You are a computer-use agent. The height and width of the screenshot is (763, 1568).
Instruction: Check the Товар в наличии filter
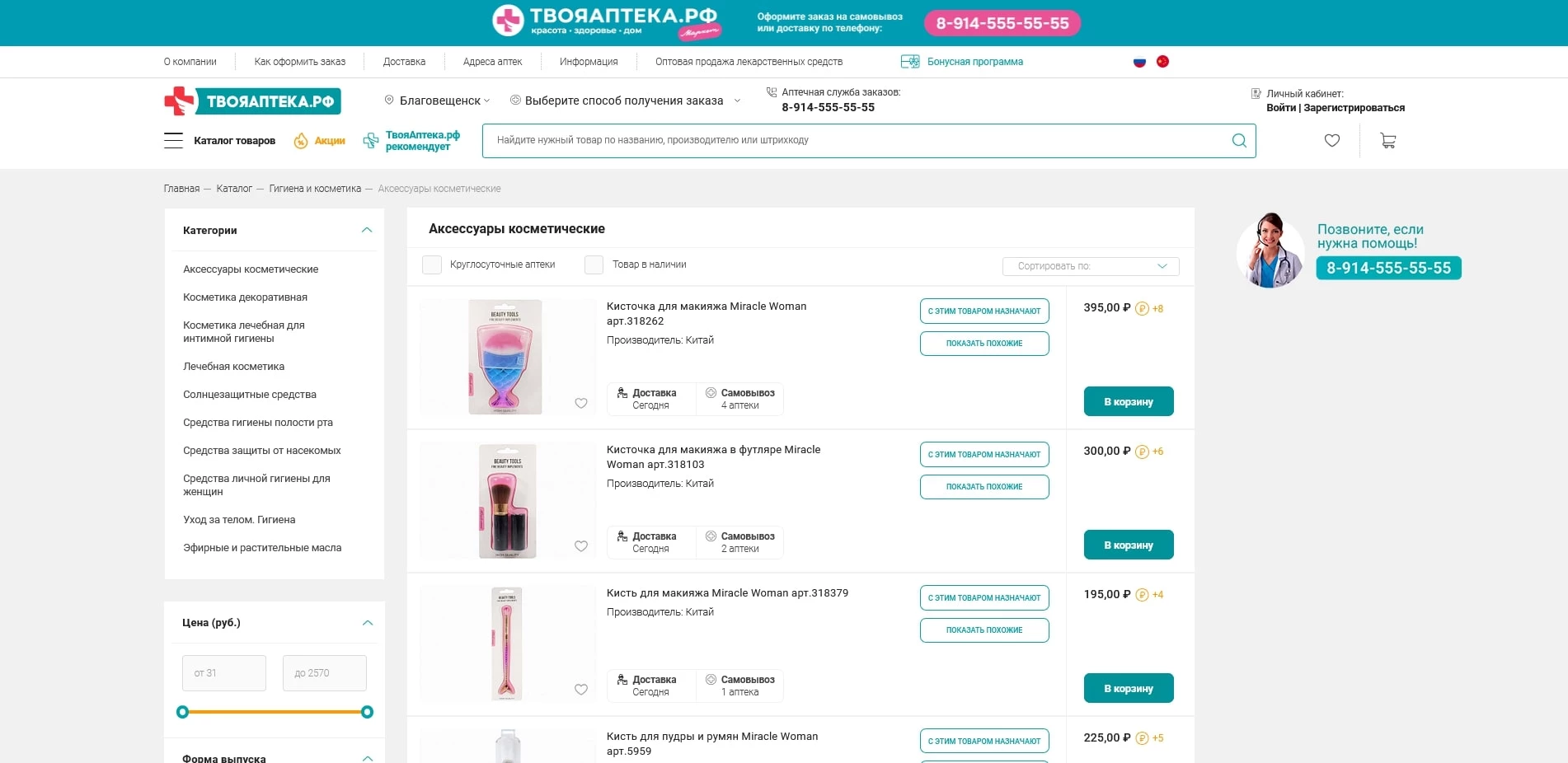pos(594,264)
